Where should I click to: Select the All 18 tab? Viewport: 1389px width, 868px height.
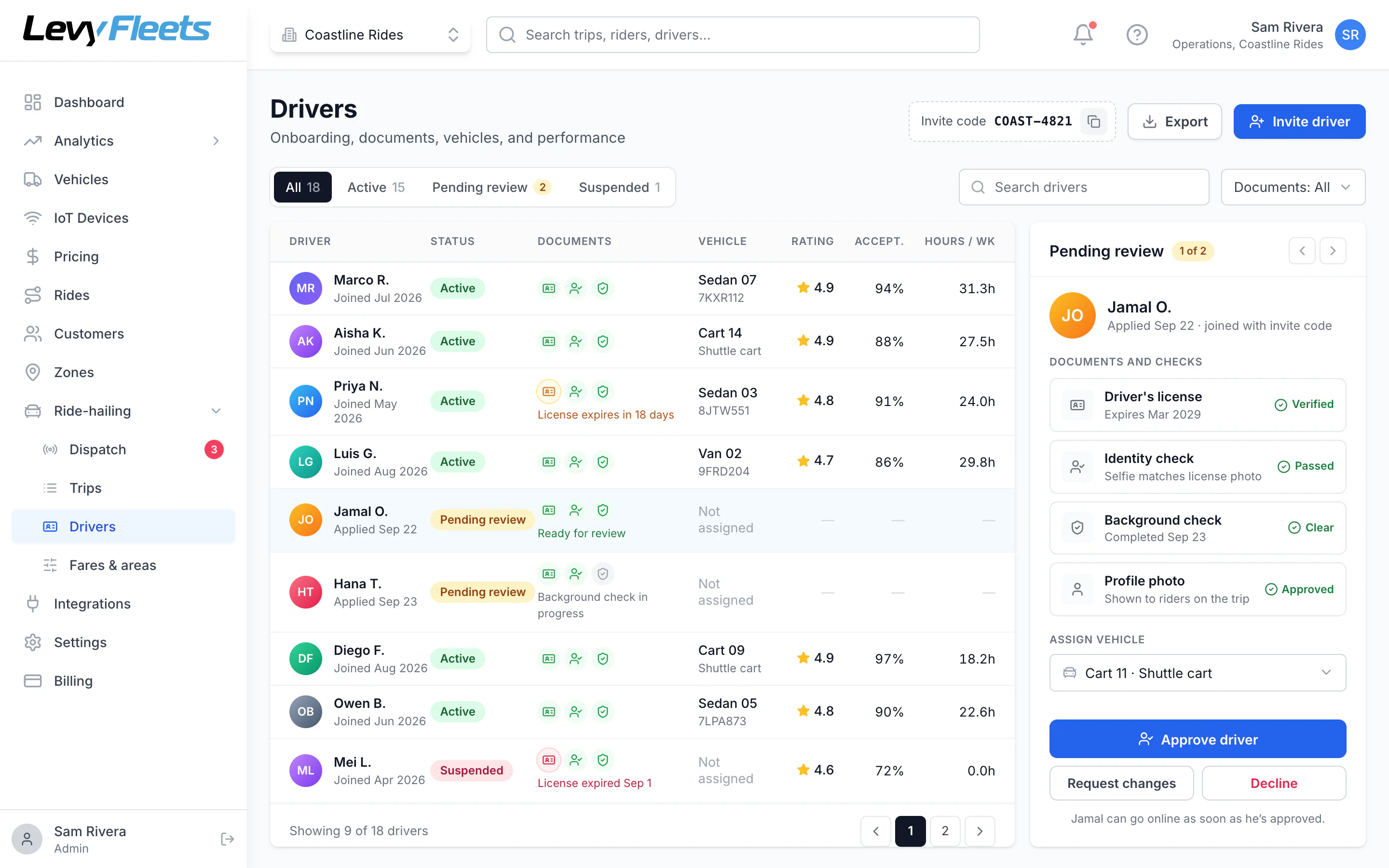tap(302, 187)
